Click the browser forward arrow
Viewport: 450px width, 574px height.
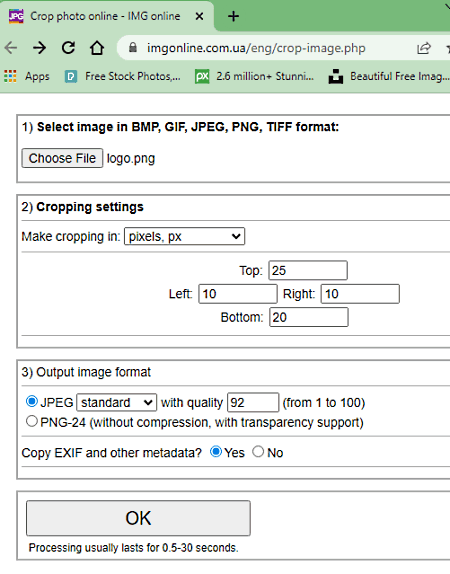click(39, 48)
